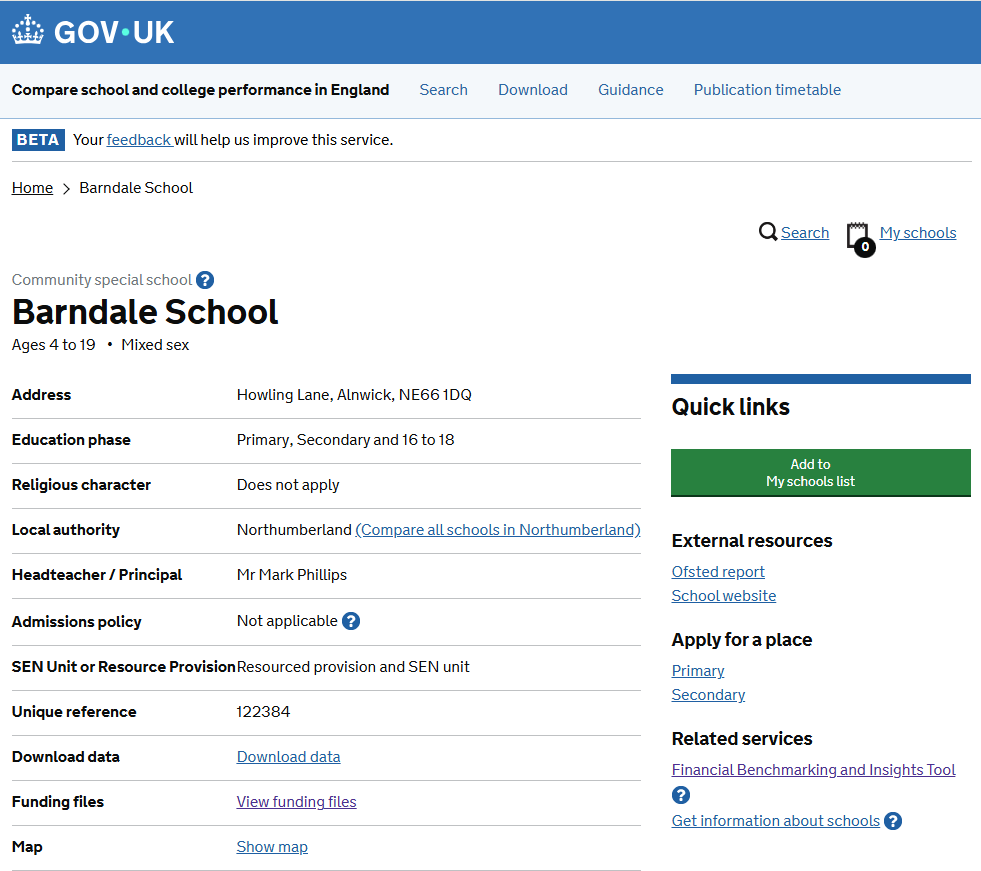Click the My schools bookmark icon

coord(857,230)
